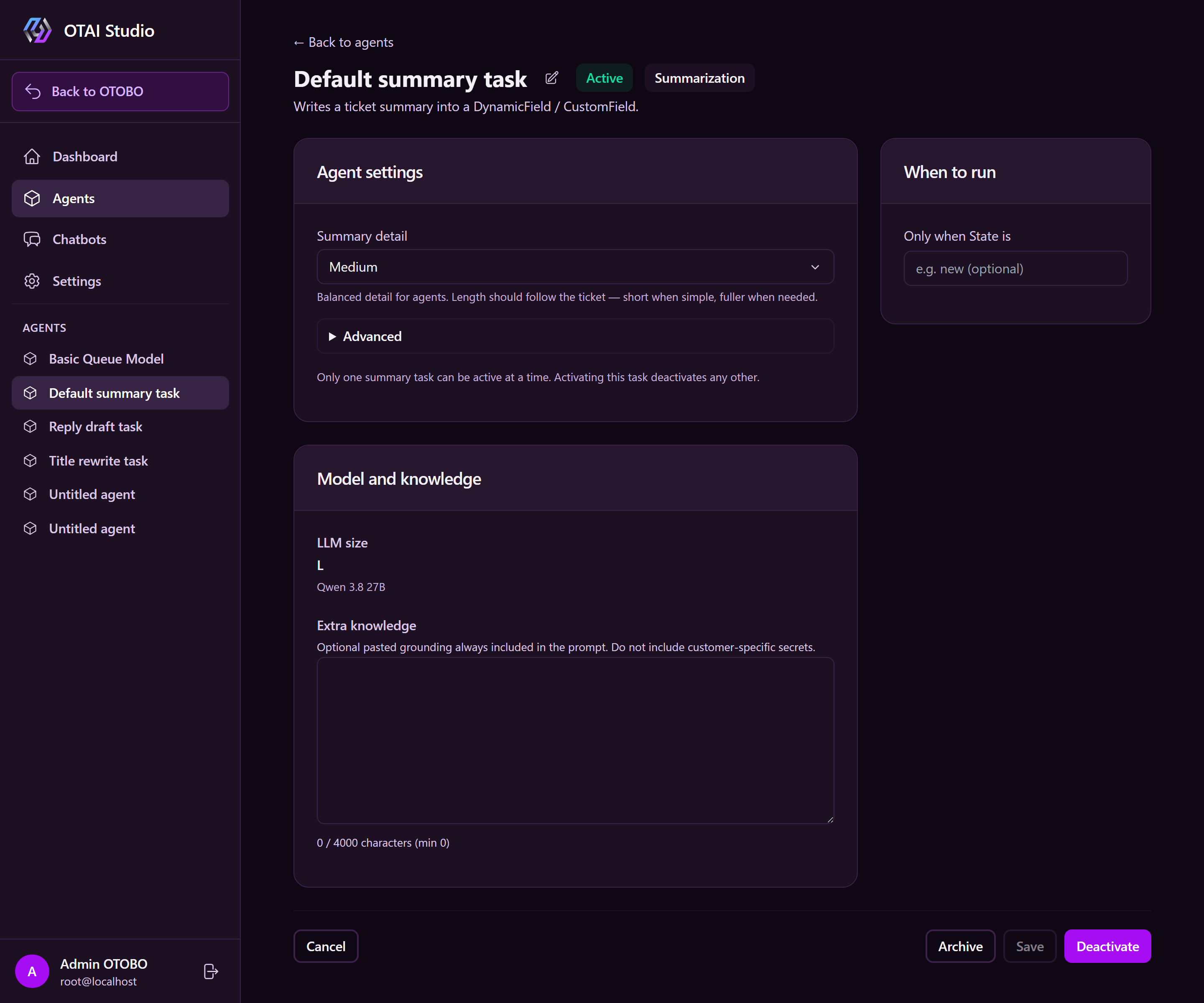1204x1003 pixels.
Task: Click the Settings gear icon
Action: pyautogui.click(x=32, y=281)
